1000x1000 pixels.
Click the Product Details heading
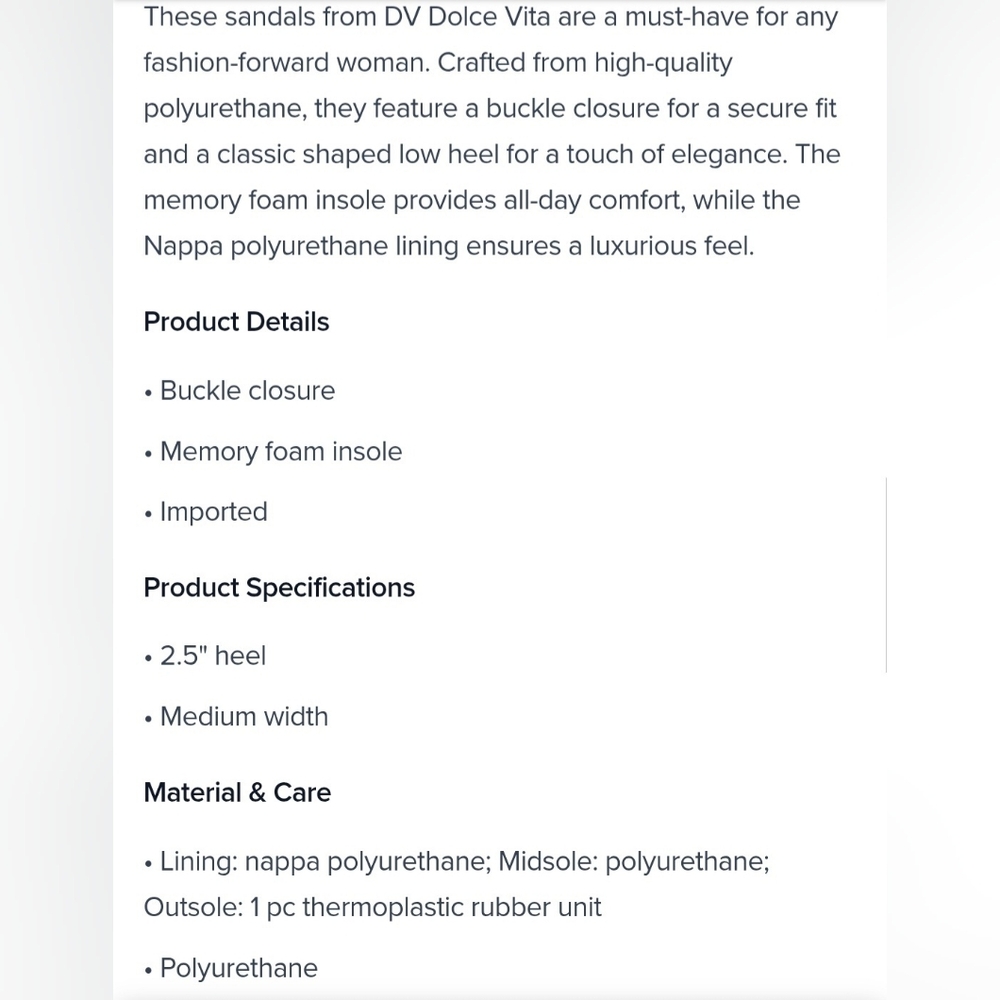click(236, 322)
